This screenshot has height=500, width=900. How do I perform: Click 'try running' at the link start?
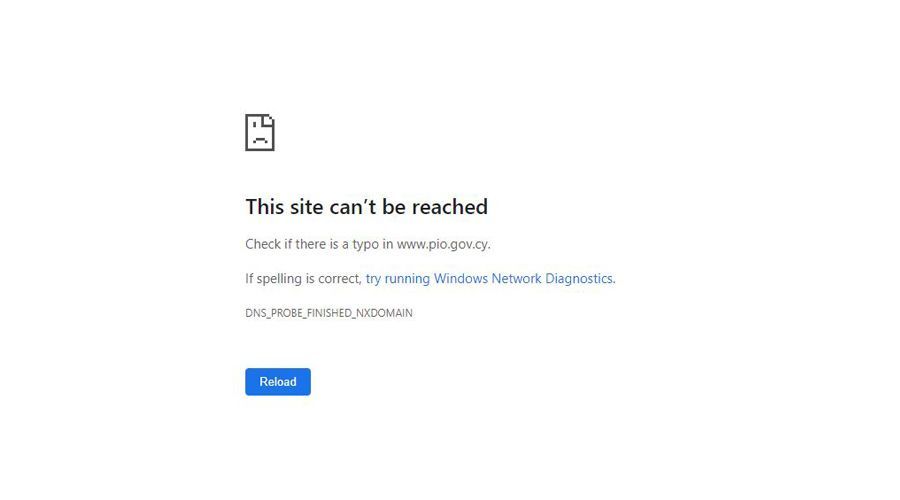click(x=398, y=279)
